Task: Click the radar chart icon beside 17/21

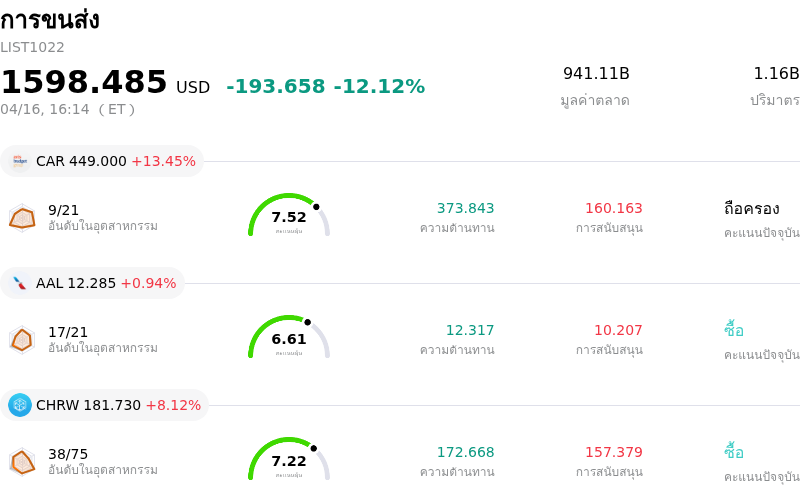Action: [22, 339]
